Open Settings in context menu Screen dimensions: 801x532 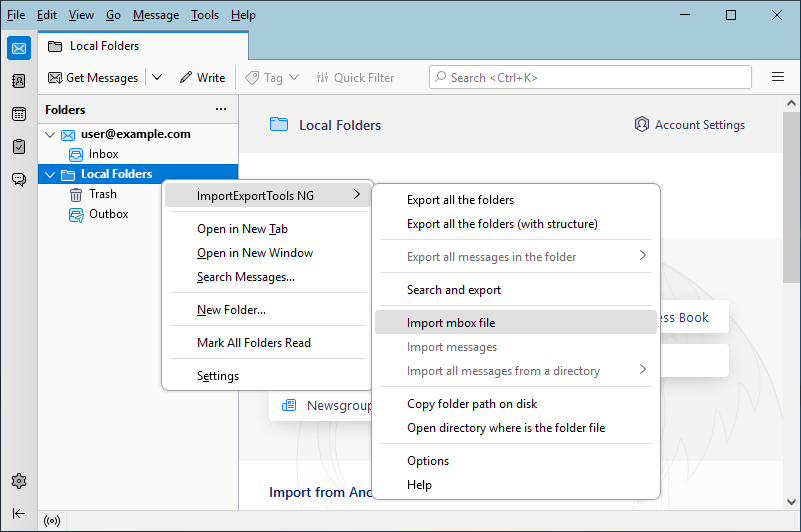tap(268, 376)
